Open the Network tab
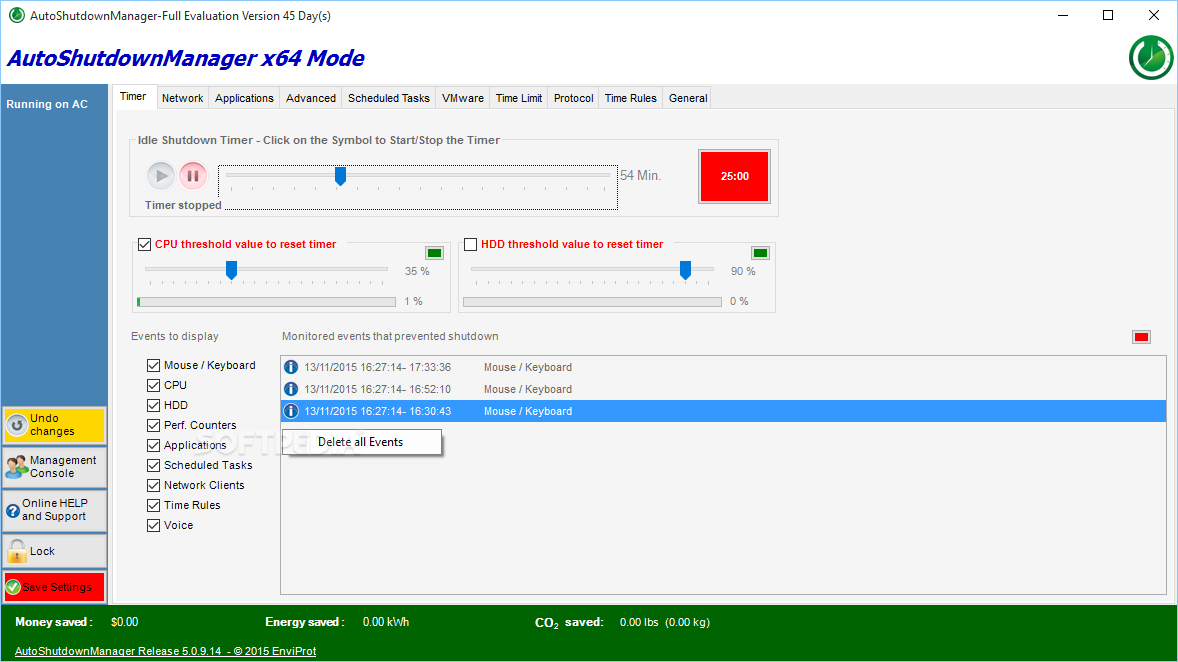1178x662 pixels. (183, 98)
